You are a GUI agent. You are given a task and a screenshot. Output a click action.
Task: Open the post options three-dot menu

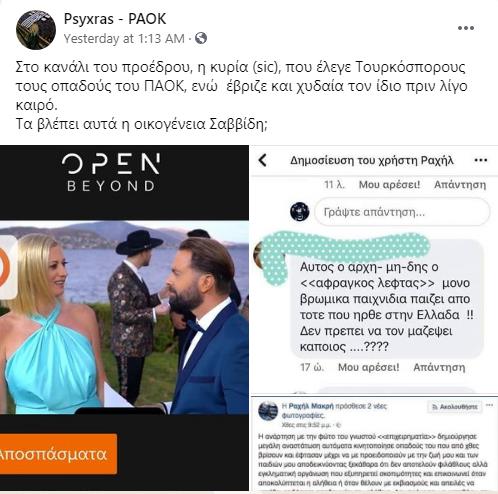coord(466,28)
